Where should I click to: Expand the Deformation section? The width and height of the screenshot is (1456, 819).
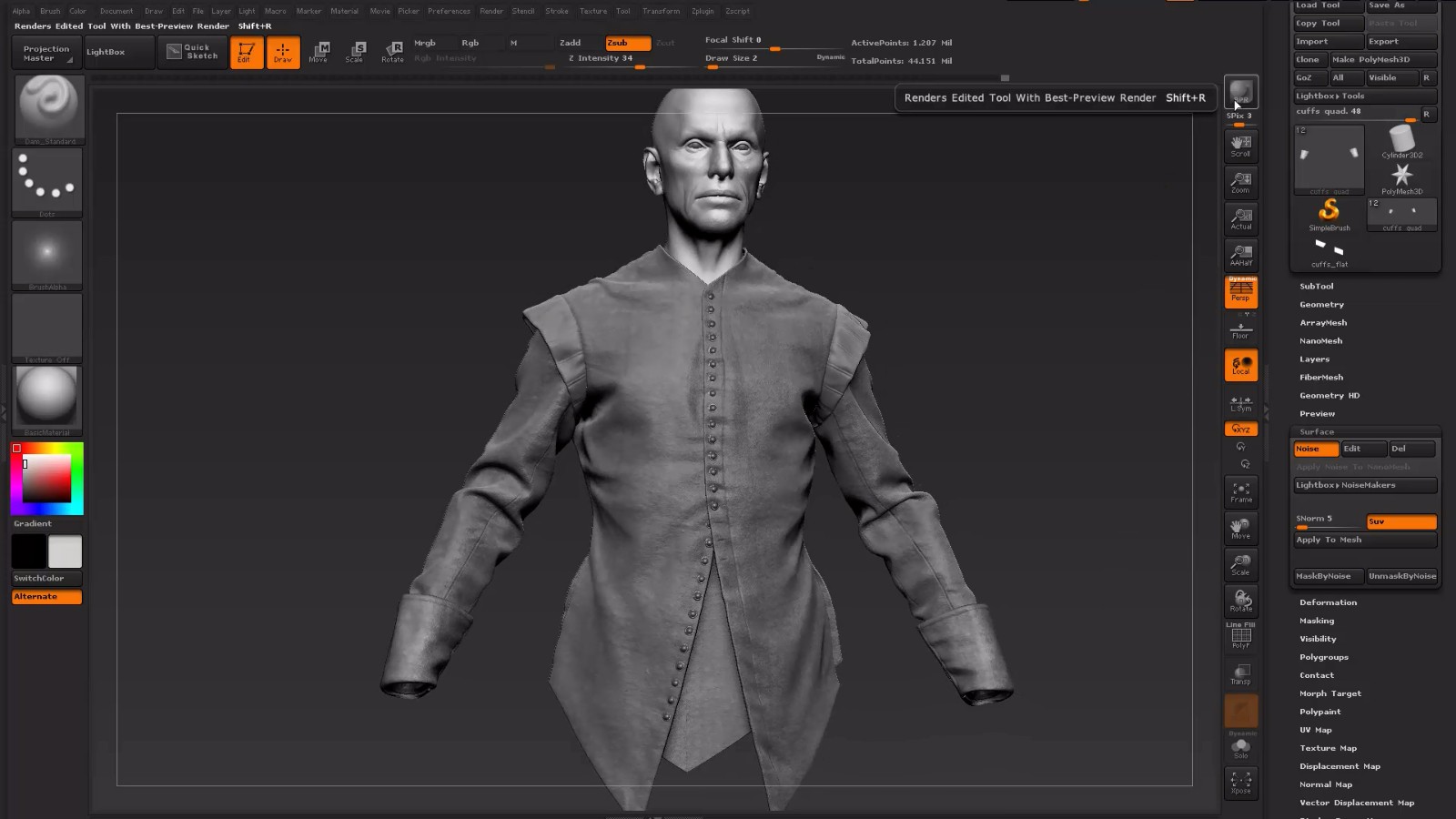click(x=1328, y=602)
